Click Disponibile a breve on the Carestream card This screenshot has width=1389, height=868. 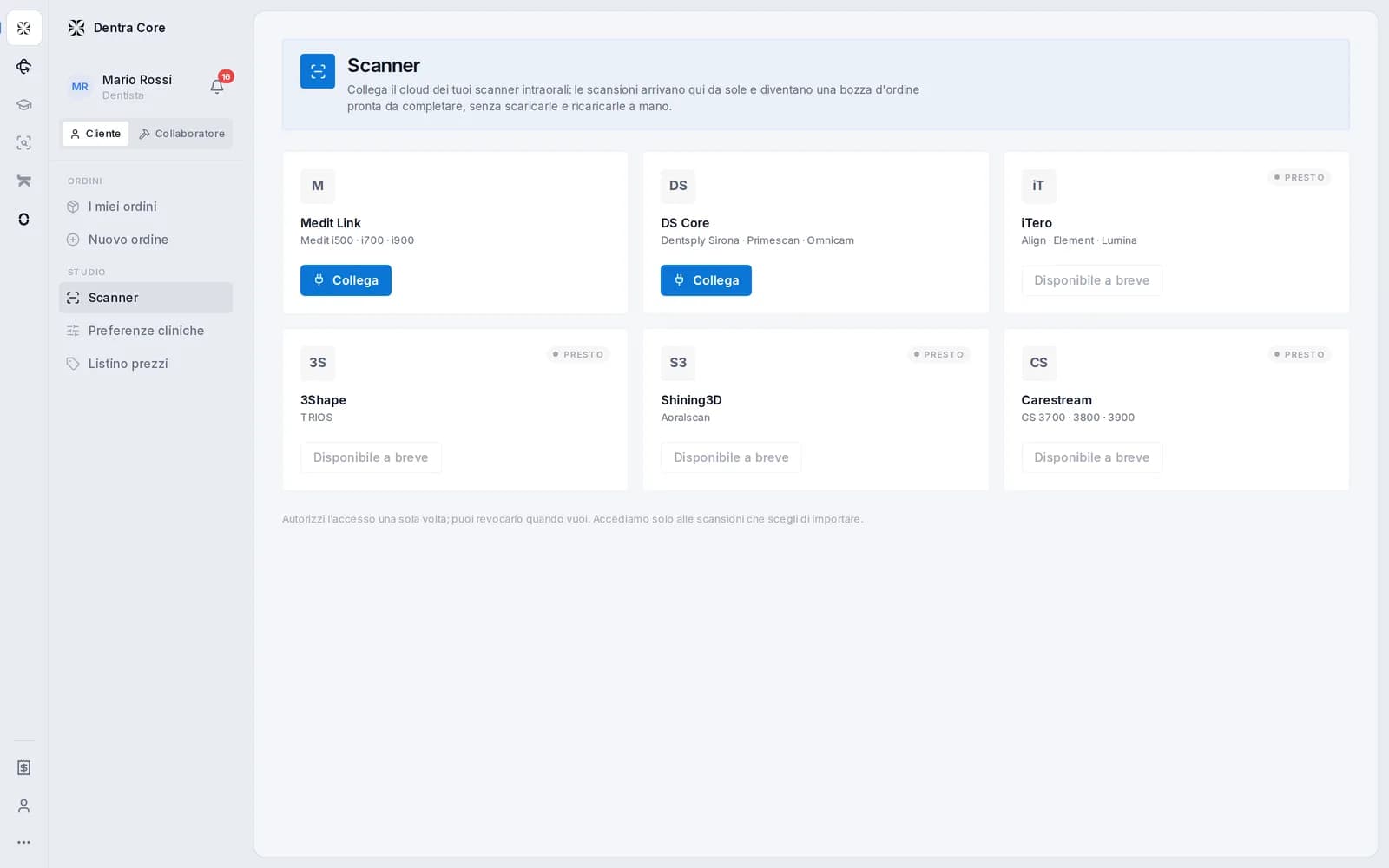point(1091,457)
